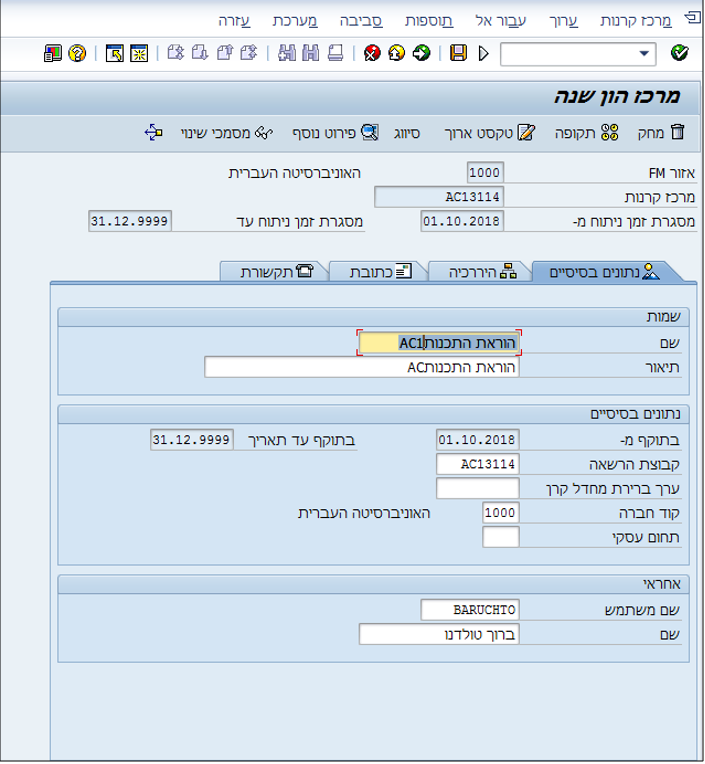Click the בתוקף מ- date field

(x=477, y=440)
